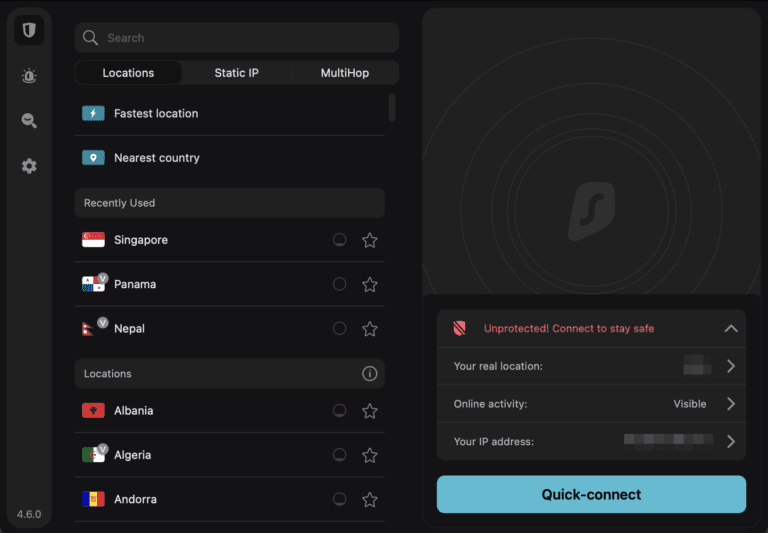Viewport: 768px width, 533px height.
Task: Switch to the MultiHop tab
Action: click(344, 73)
